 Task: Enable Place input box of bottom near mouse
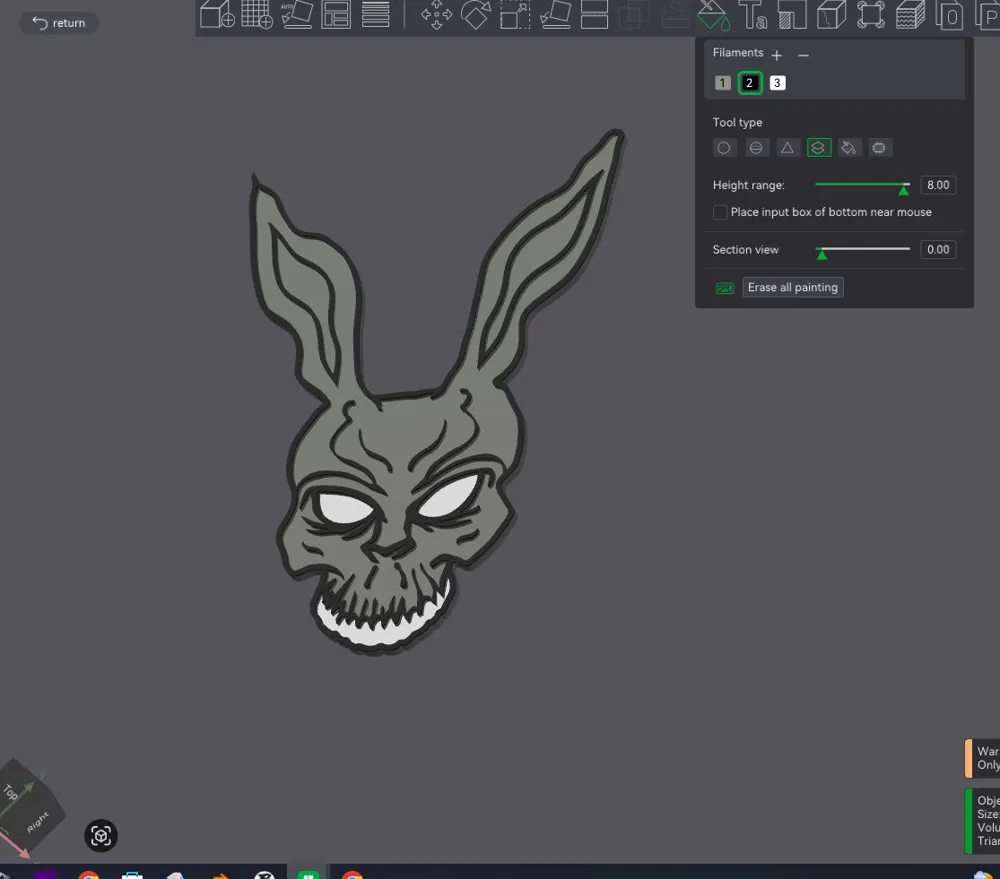click(720, 212)
